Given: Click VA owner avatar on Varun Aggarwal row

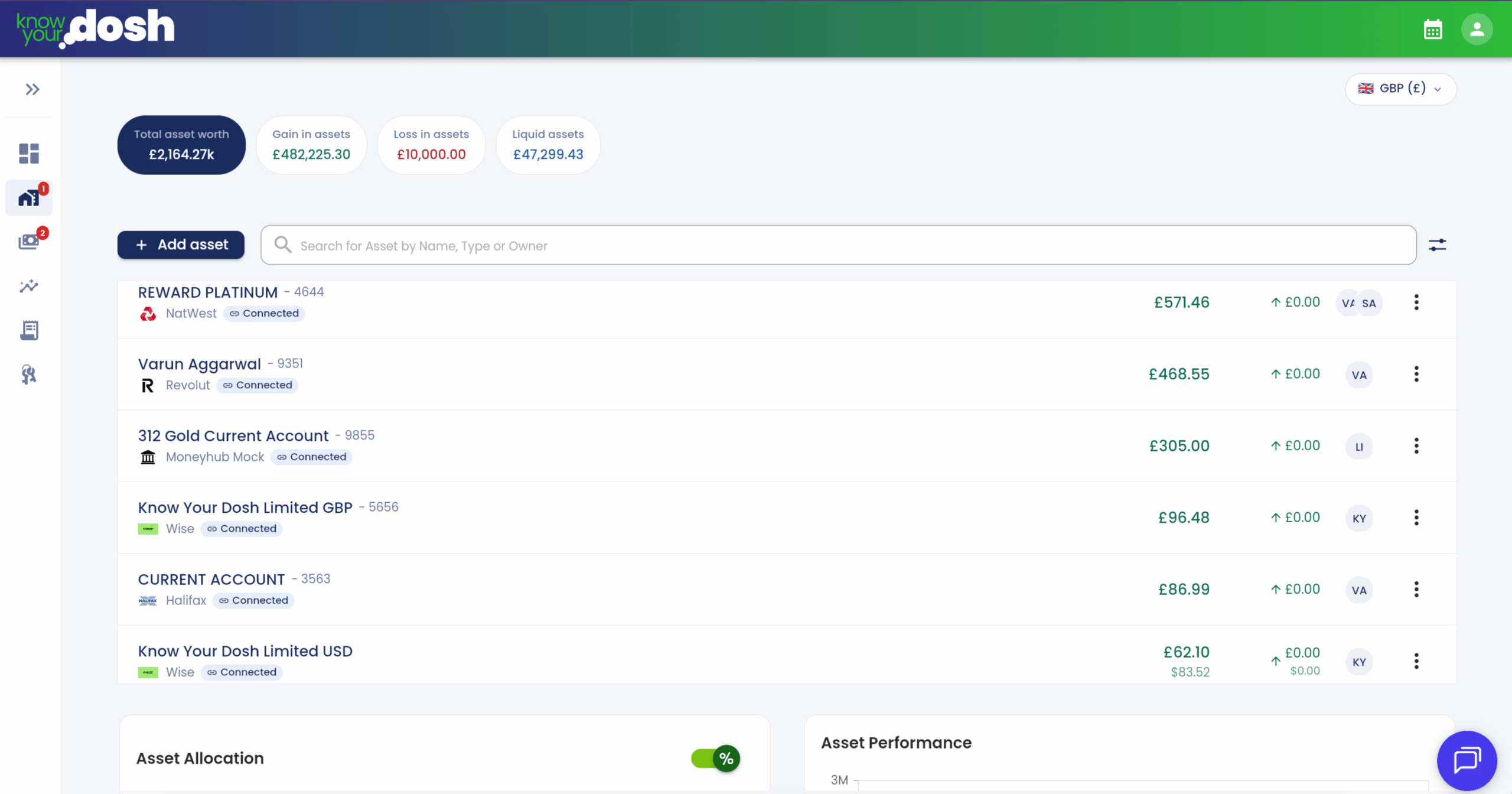Looking at the screenshot, I should (1359, 375).
